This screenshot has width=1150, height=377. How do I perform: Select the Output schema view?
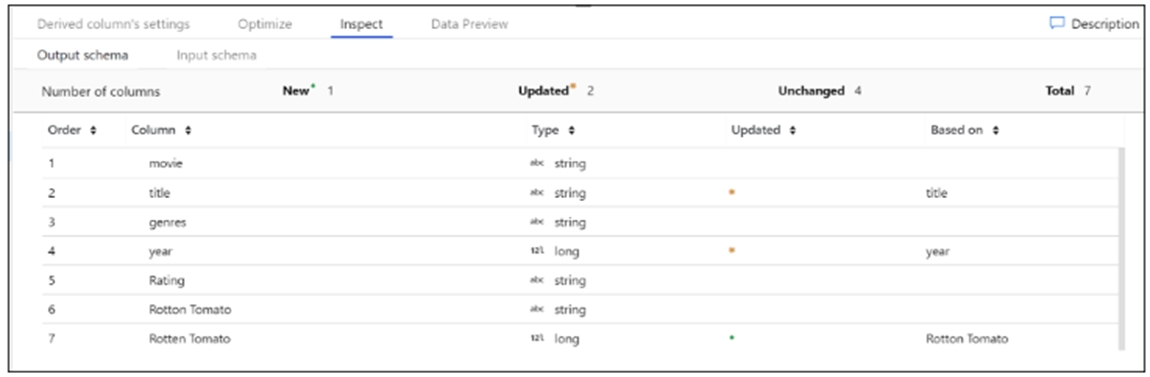click(83, 55)
